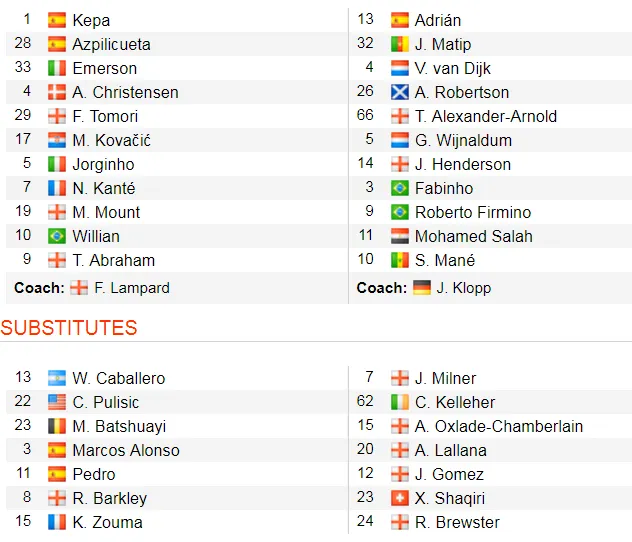The image size is (632, 542).
Task: Click the Argentina flag next to W. Caballero
Action: point(57,378)
